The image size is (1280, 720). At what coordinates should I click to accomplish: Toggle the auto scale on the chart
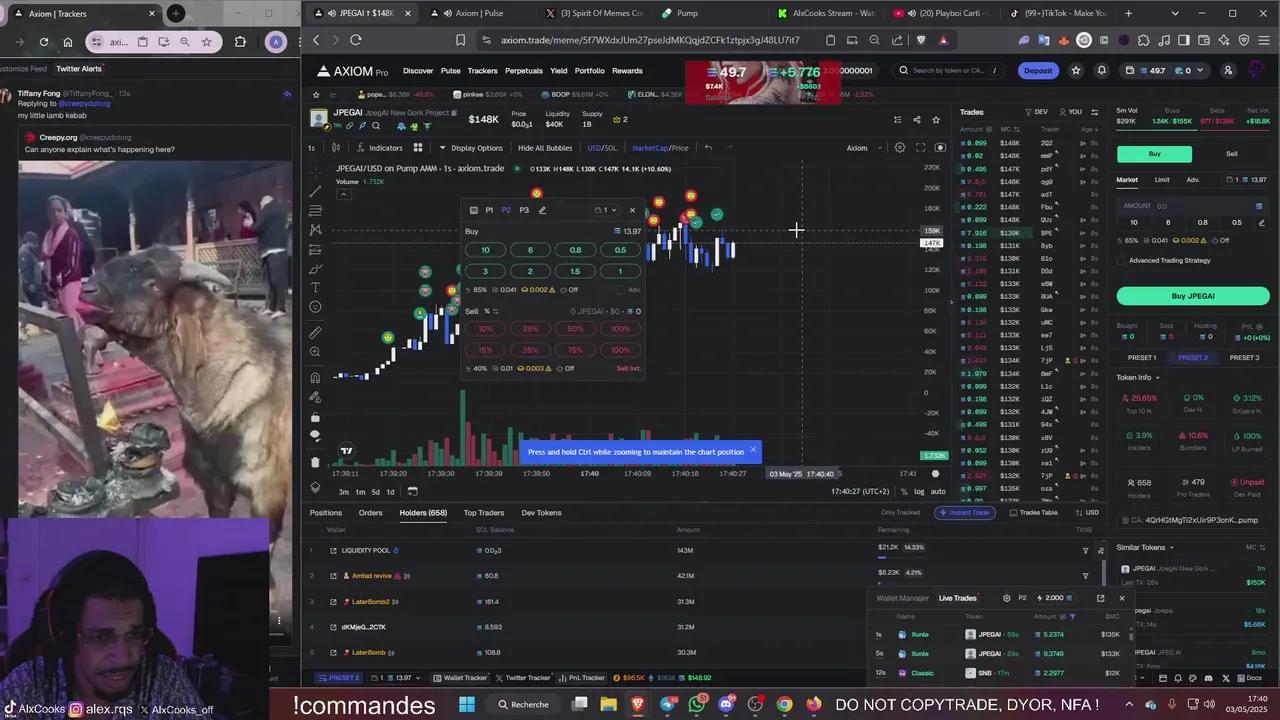tap(938, 491)
